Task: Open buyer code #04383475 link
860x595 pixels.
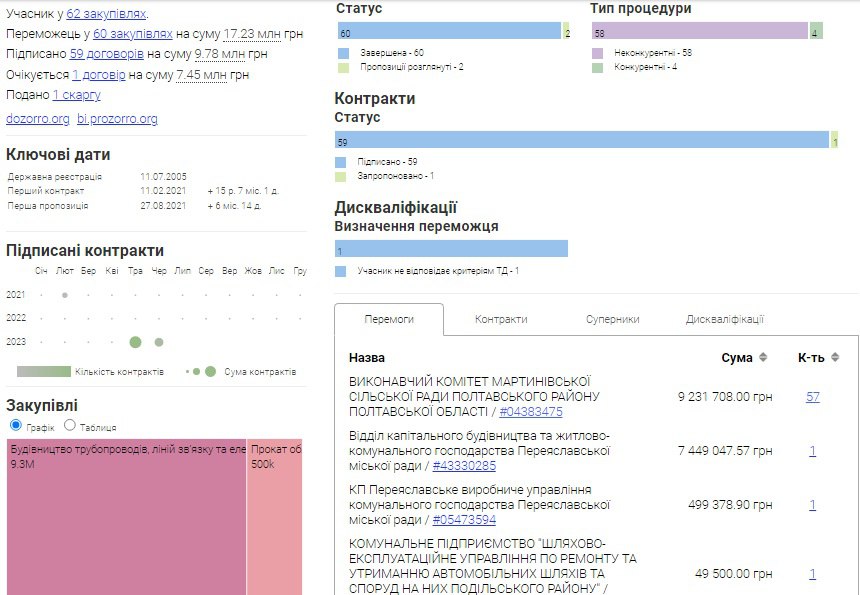Action: (530, 412)
